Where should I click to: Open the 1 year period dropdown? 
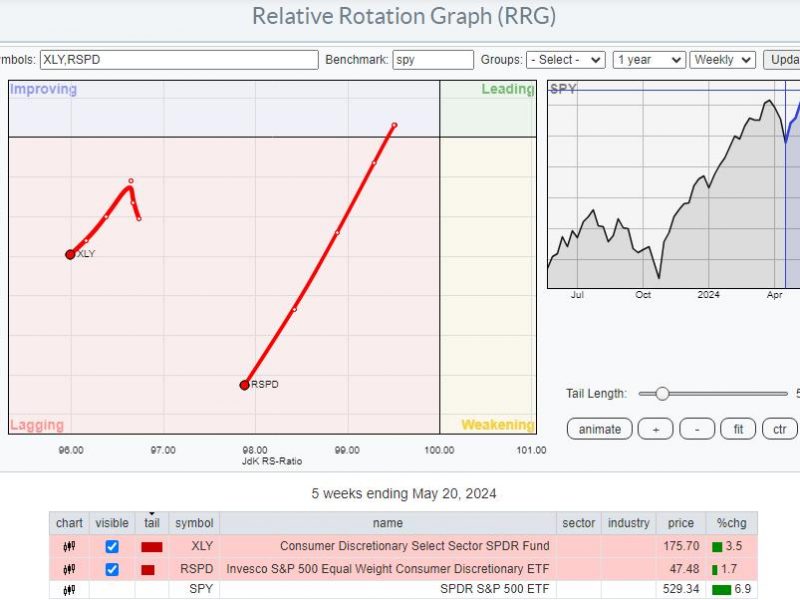648,60
